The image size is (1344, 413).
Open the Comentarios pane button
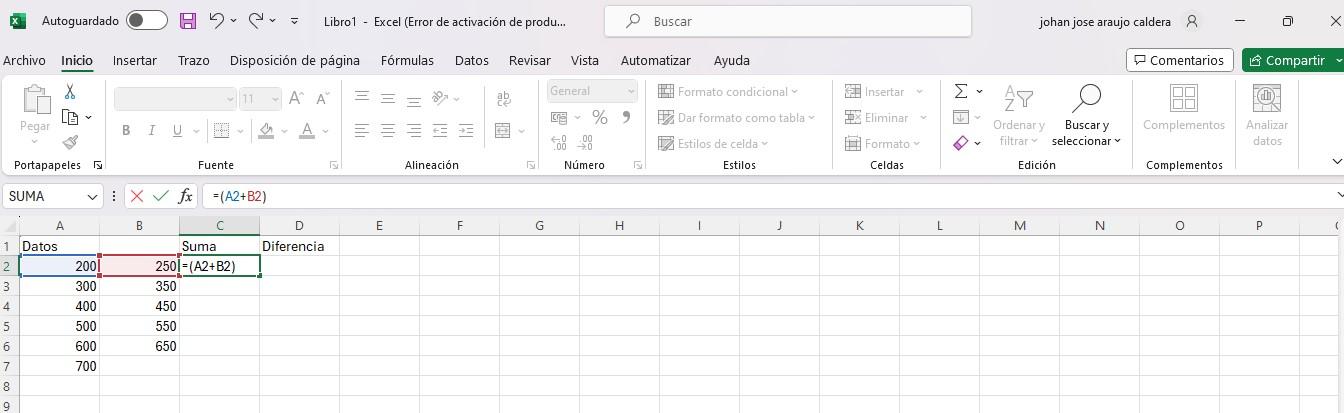point(1179,60)
